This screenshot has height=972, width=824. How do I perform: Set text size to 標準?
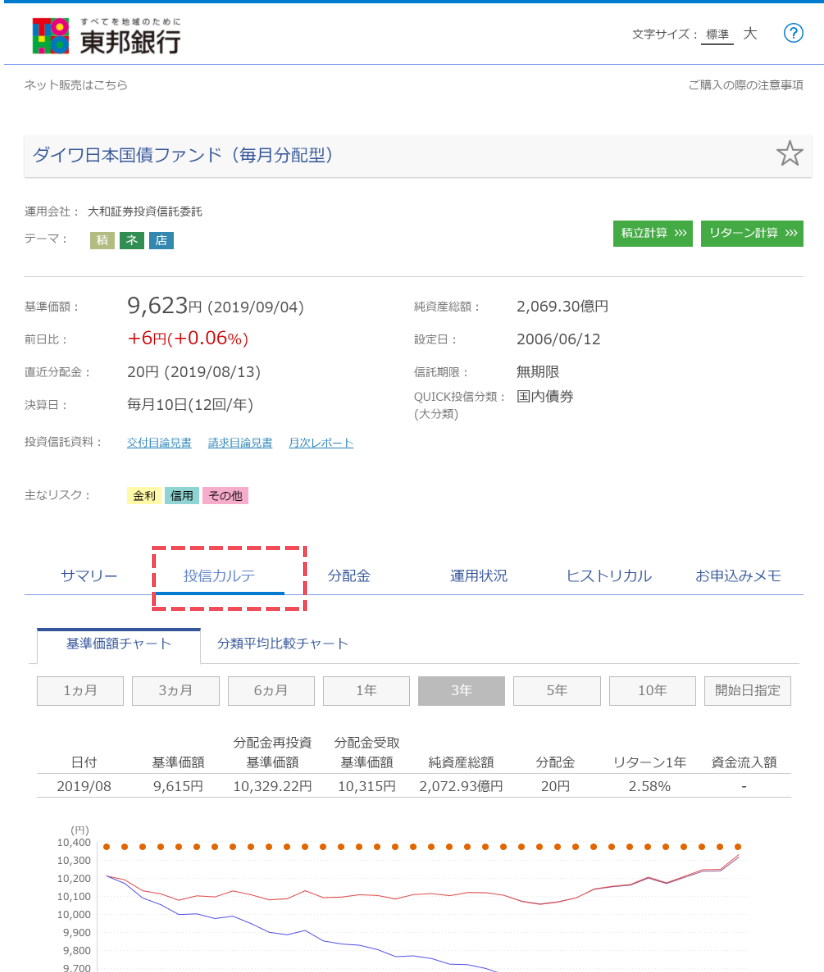pos(717,35)
